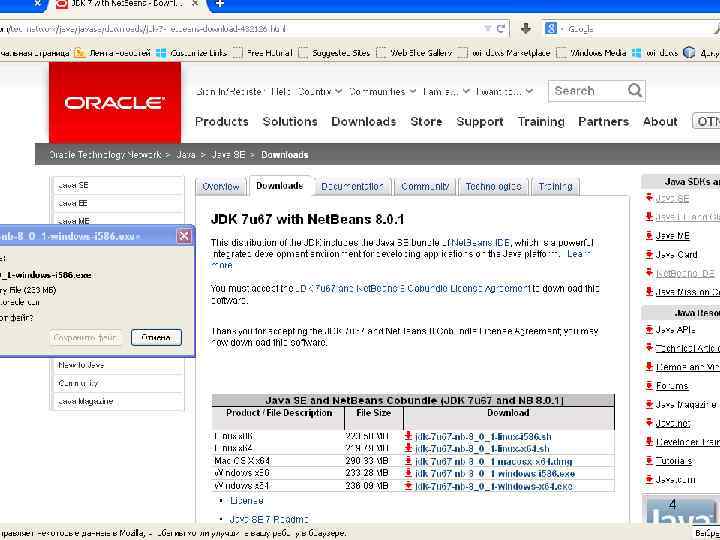Click the Cancel button in download dialog
The width and height of the screenshot is (720, 540).
pyautogui.click(x=156, y=338)
